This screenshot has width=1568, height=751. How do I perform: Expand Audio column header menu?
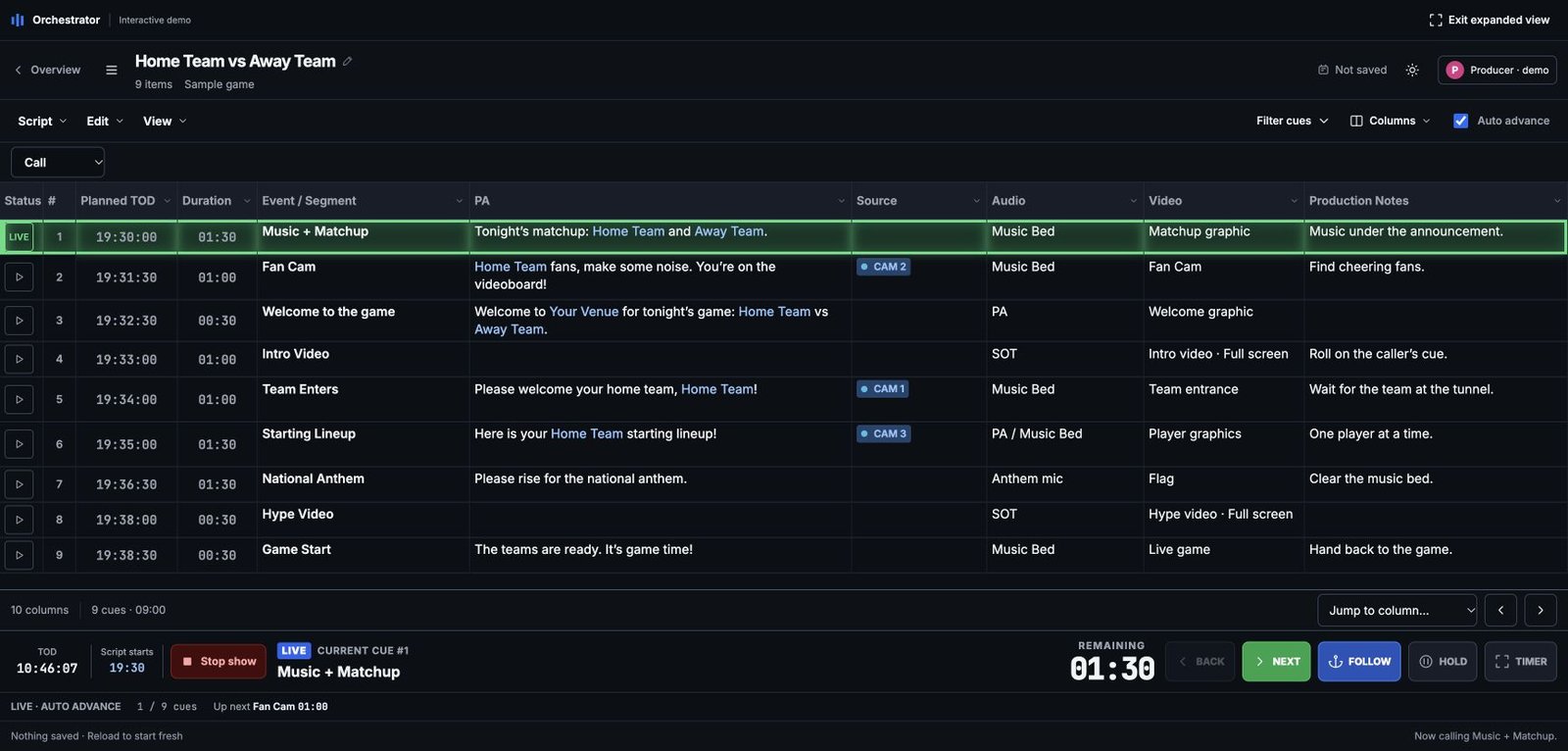pos(1134,201)
